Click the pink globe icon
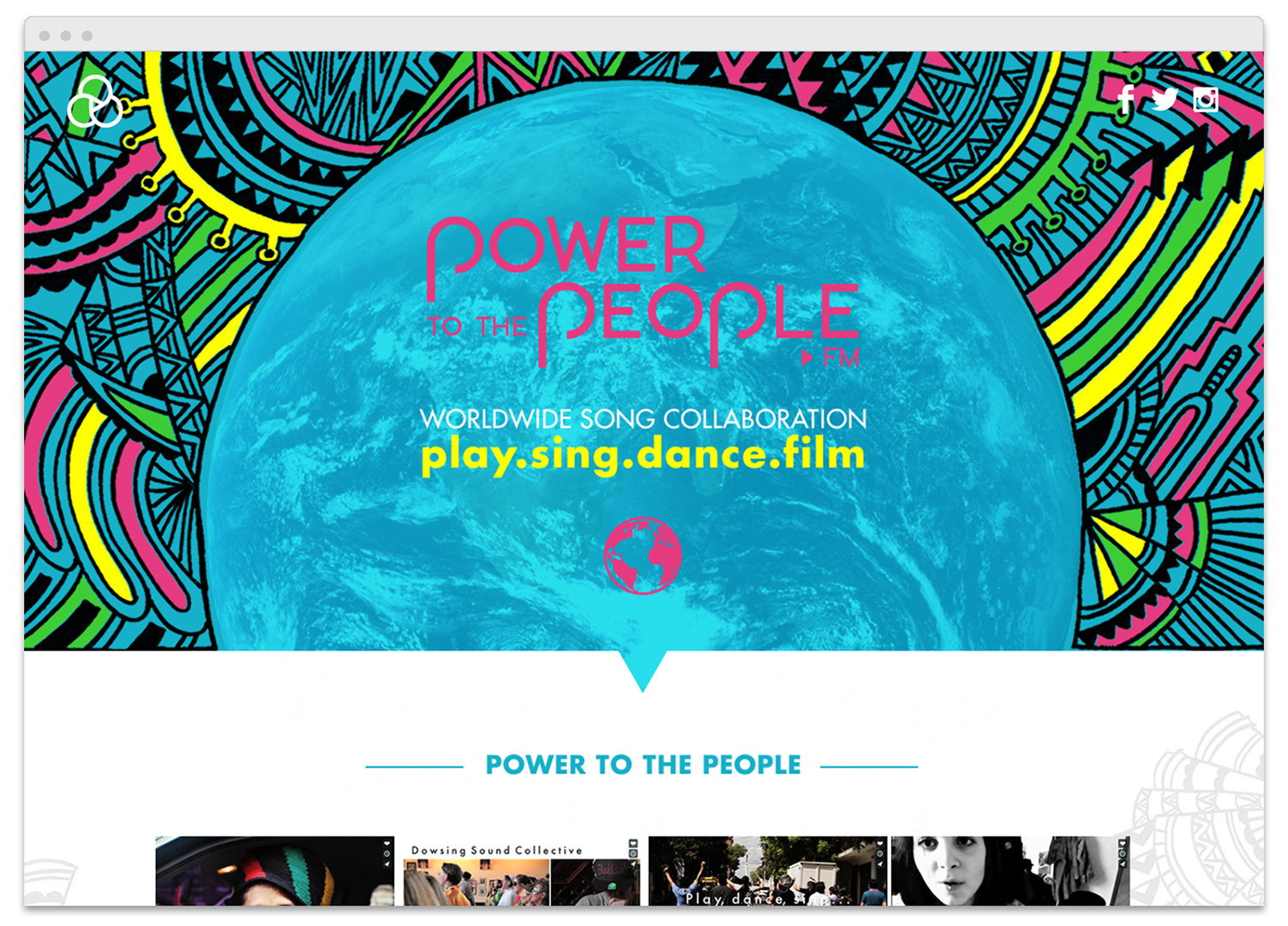This screenshot has height=926, width=1288. point(643,556)
